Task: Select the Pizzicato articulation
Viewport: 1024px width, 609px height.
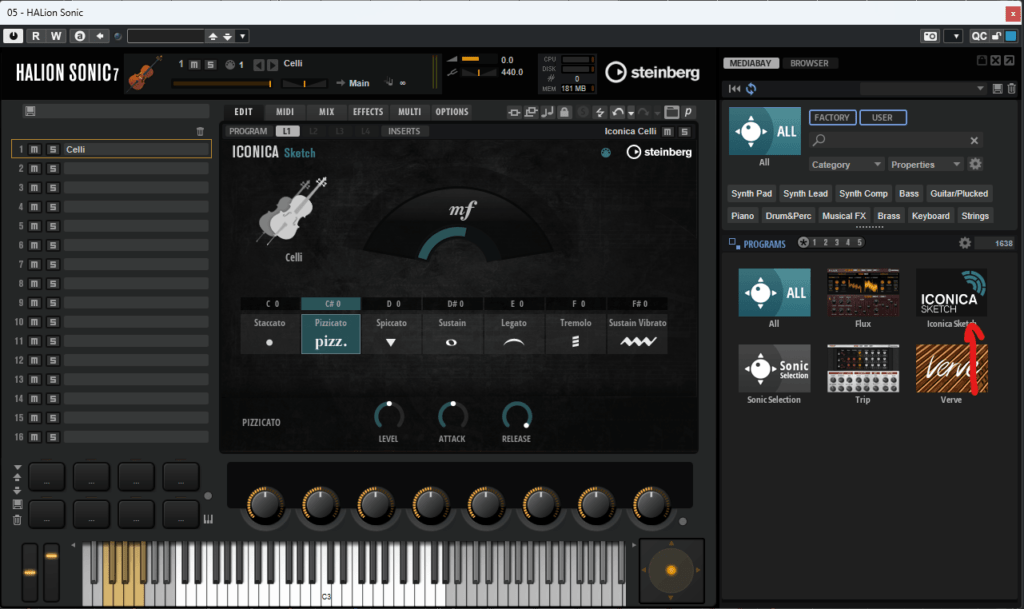Action: tap(330, 333)
